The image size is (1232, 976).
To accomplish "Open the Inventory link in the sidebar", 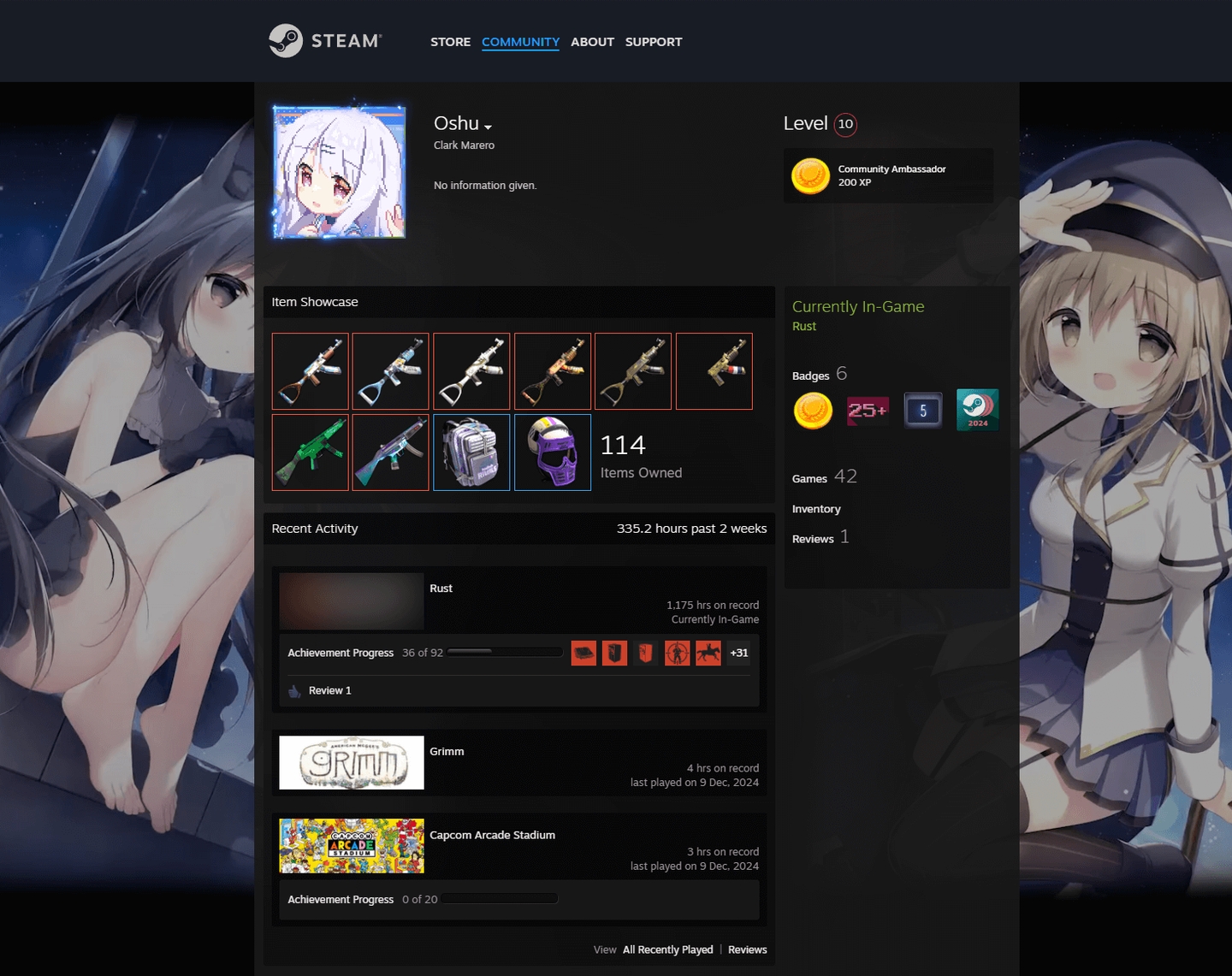I will tap(816, 509).
